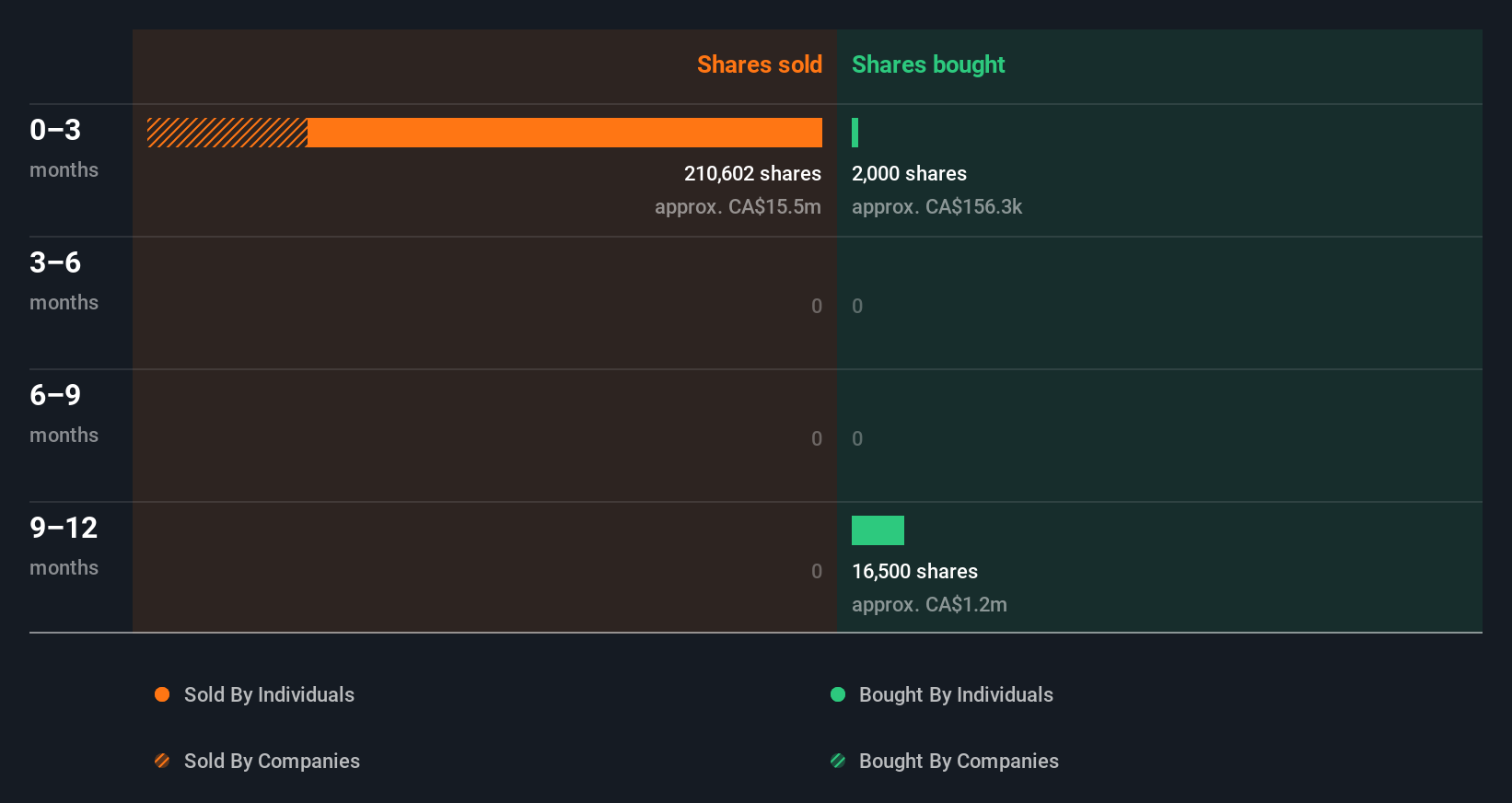This screenshot has height=803, width=1512.
Task: Click the 3–6 months row label
Action: tap(64, 280)
